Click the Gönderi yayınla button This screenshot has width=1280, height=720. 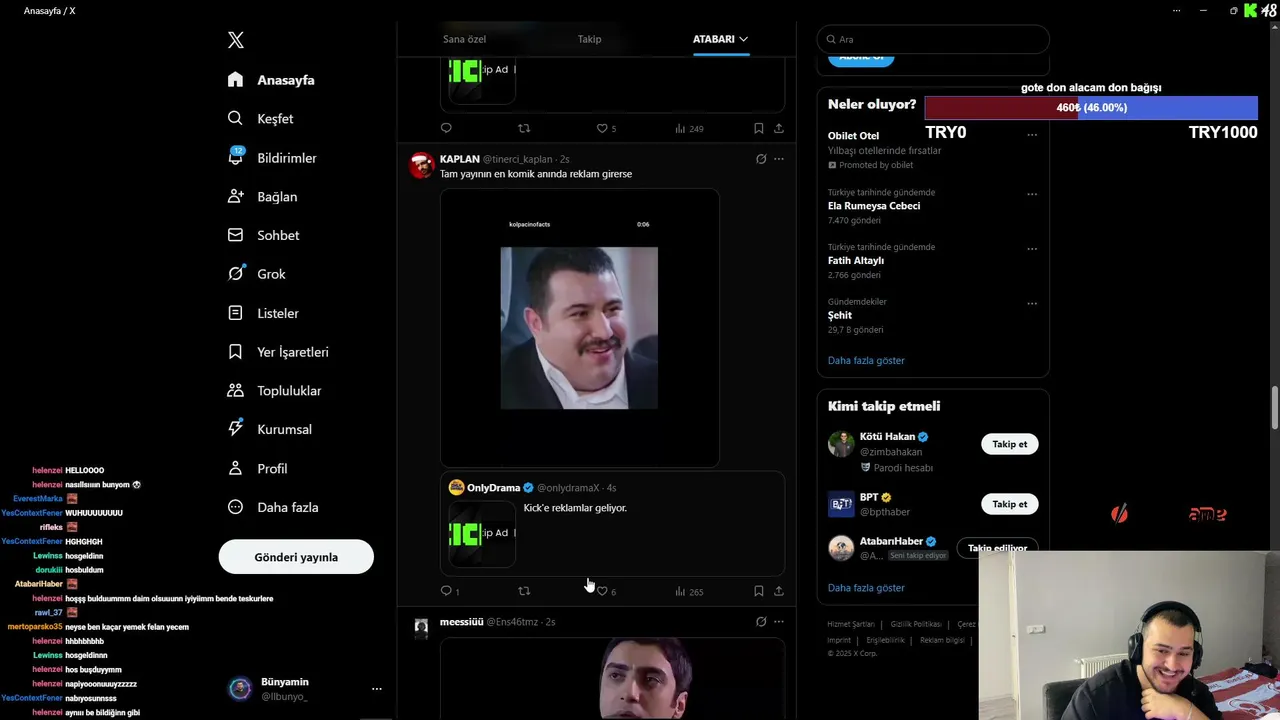point(296,557)
